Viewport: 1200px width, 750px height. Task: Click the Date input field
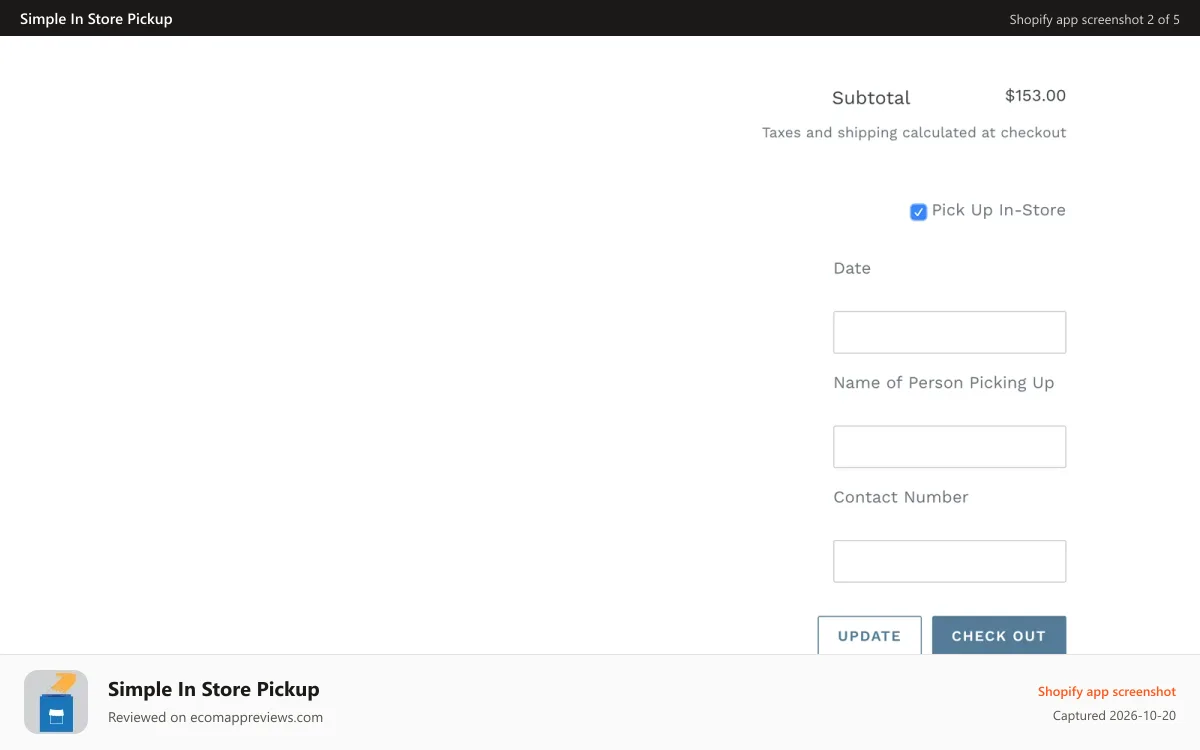click(949, 332)
